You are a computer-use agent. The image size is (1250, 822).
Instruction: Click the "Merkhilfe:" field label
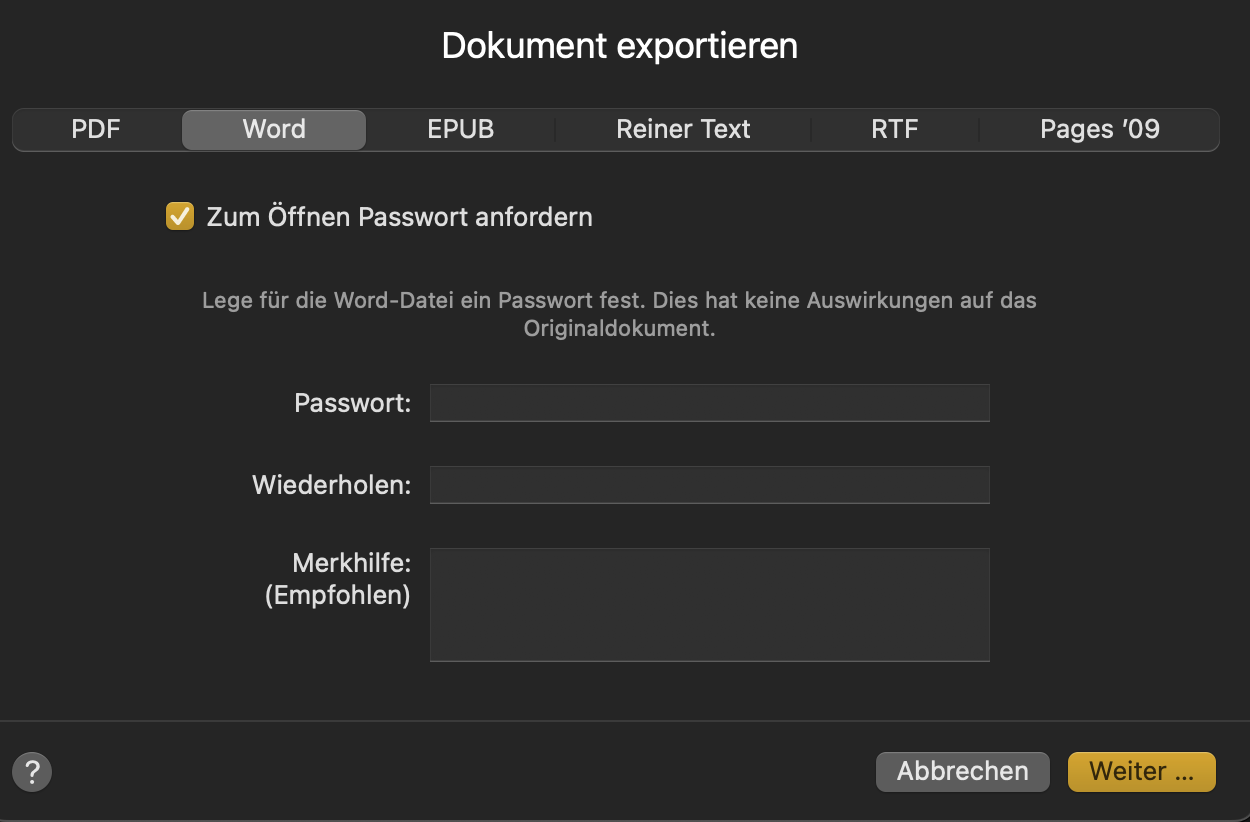(x=351, y=563)
